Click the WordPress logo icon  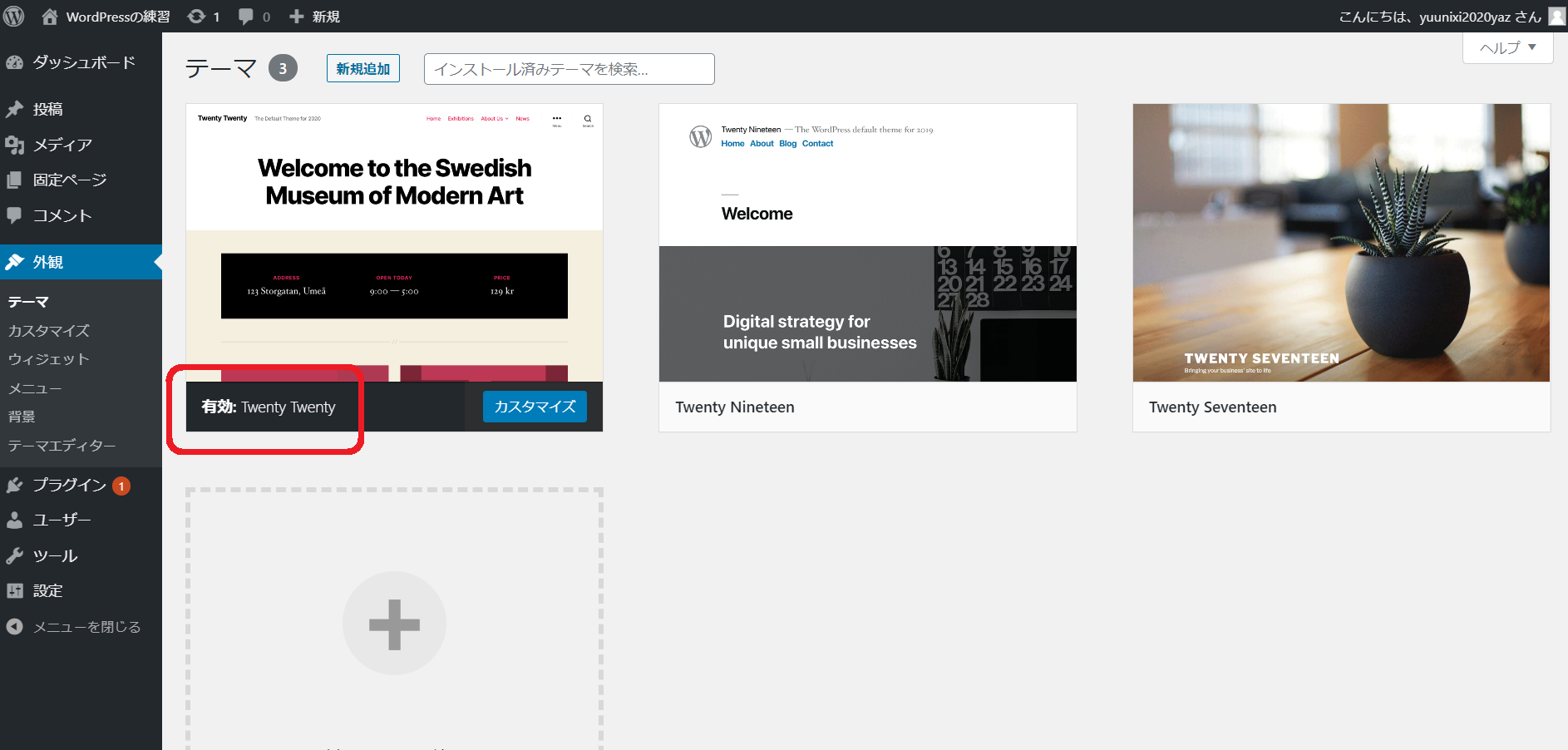[x=14, y=17]
